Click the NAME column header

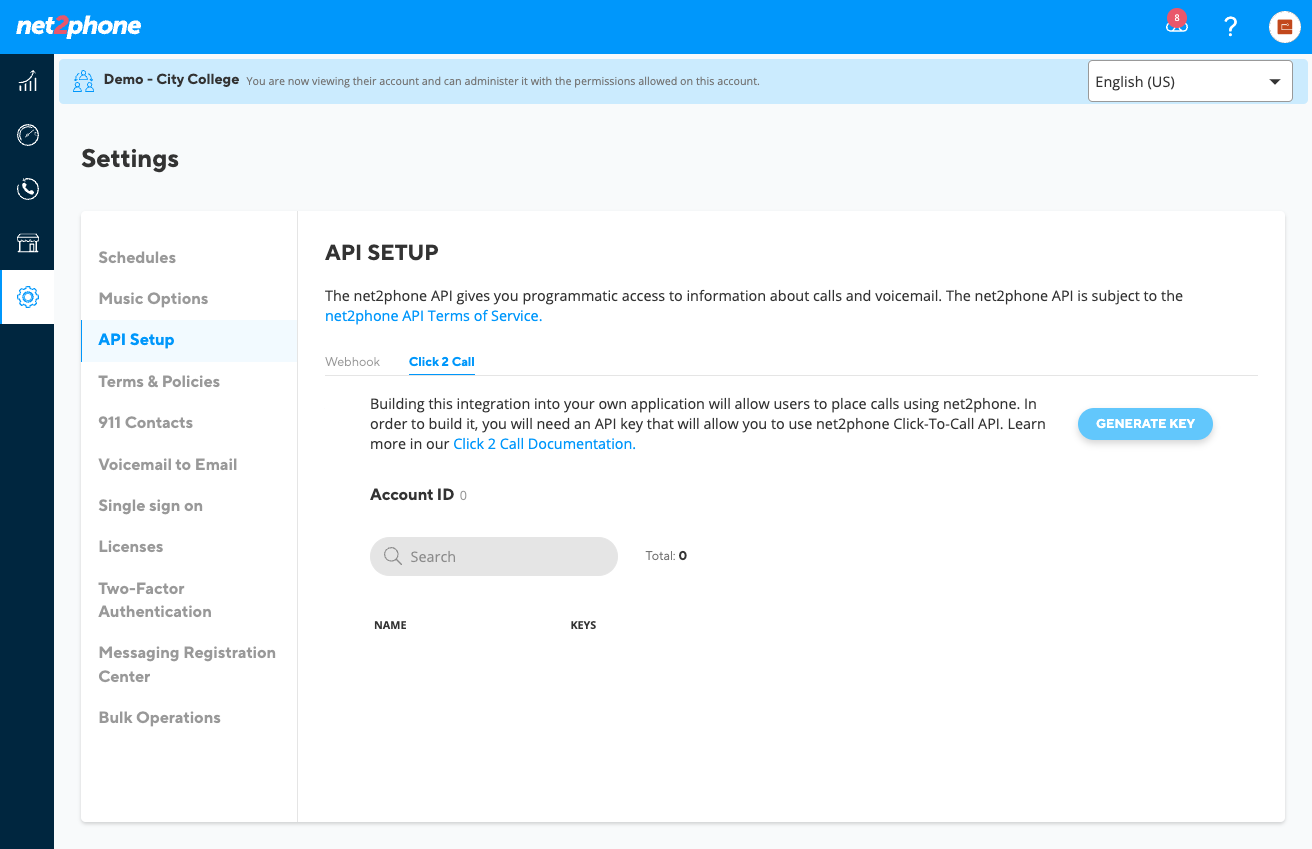coord(390,625)
